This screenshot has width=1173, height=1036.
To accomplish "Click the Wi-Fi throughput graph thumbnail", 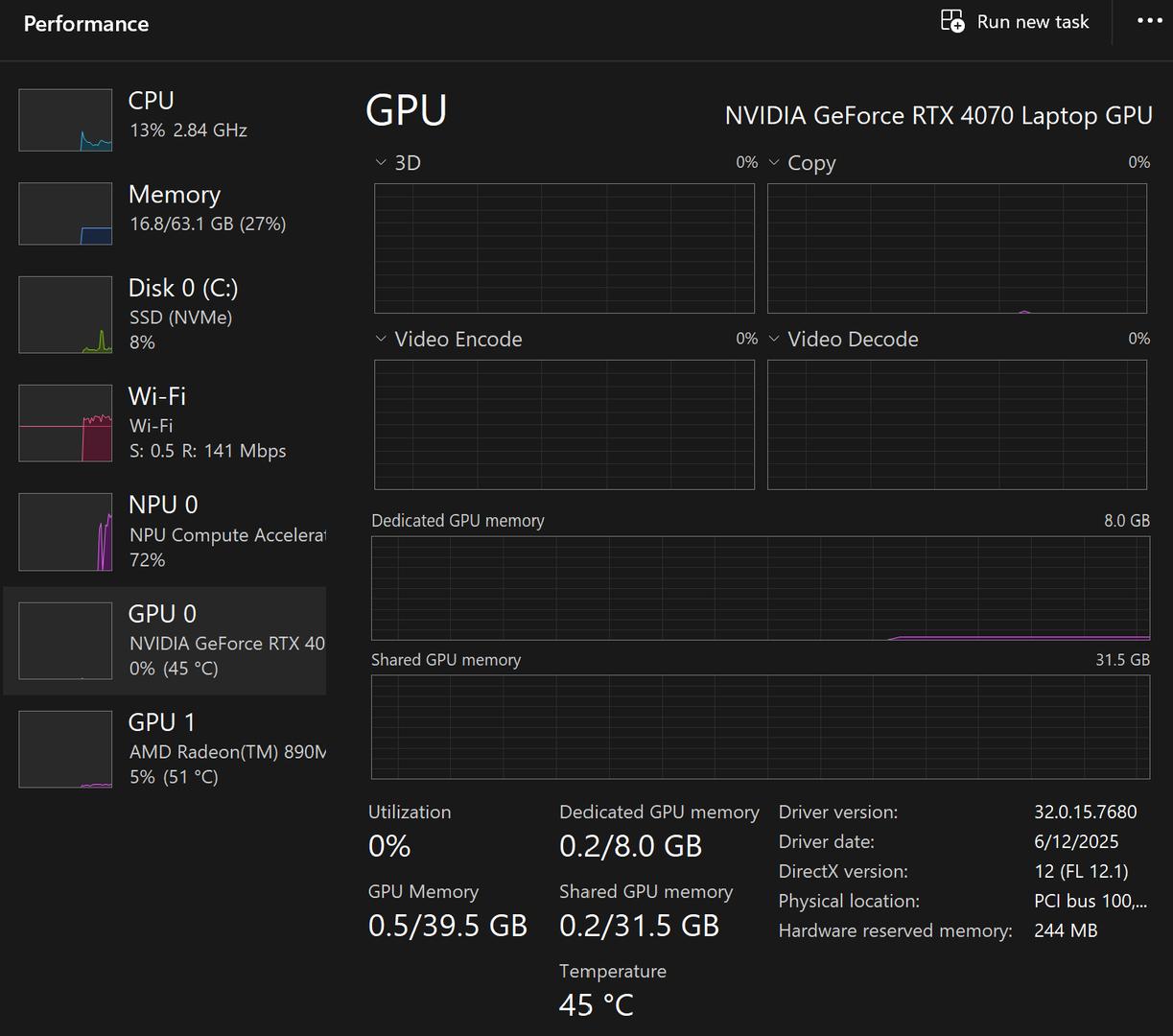I will (x=65, y=423).
